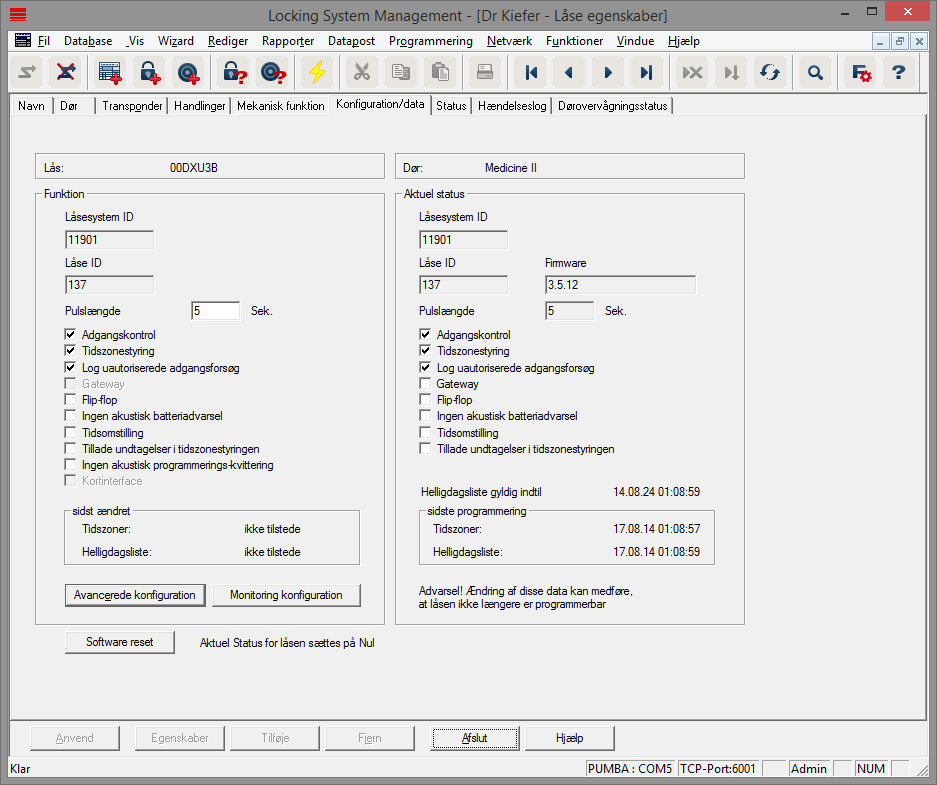Disable the Adgangskontrol checkbox under Funktion

pos(70,334)
